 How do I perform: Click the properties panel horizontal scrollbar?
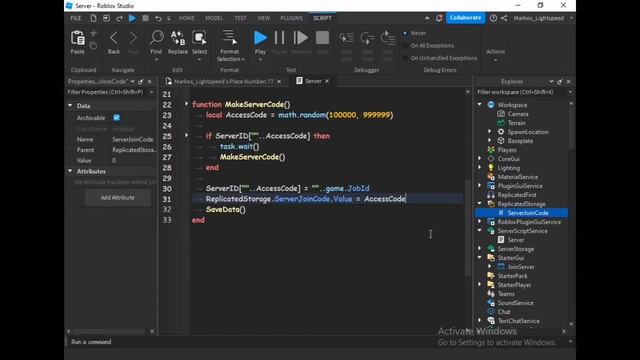pyautogui.click(x=110, y=331)
